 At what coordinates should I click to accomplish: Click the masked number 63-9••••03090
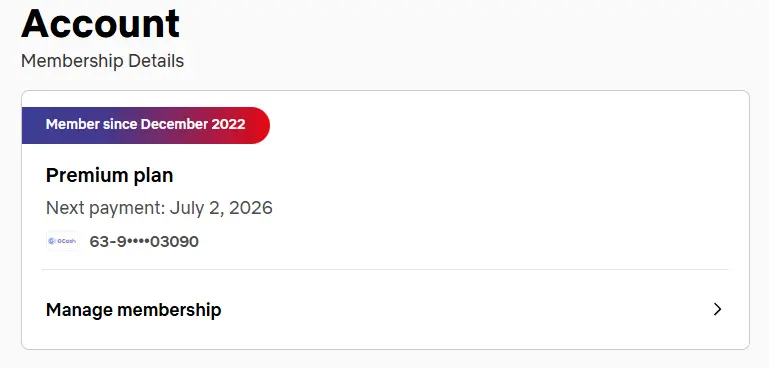coord(144,241)
